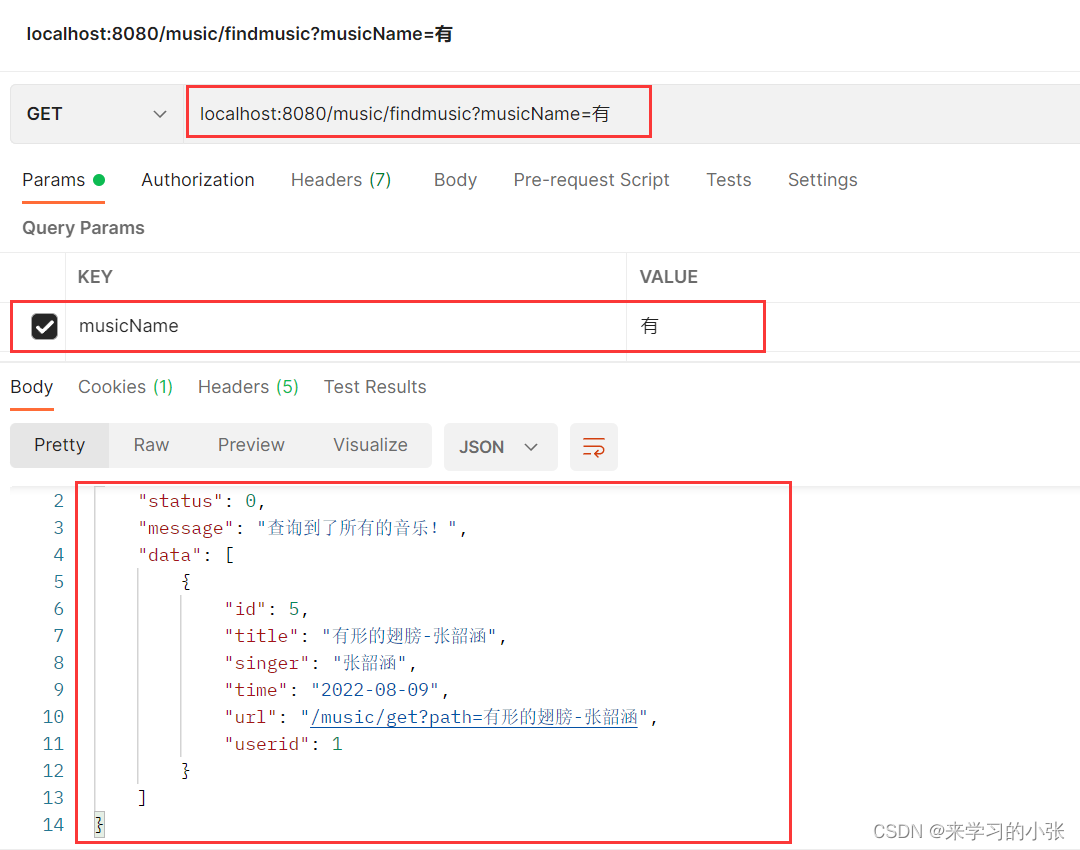Image resolution: width=1080 pixels, height=850 pixels.
Task: Click the Query Params heading
Action: click(x=83, y=228)
